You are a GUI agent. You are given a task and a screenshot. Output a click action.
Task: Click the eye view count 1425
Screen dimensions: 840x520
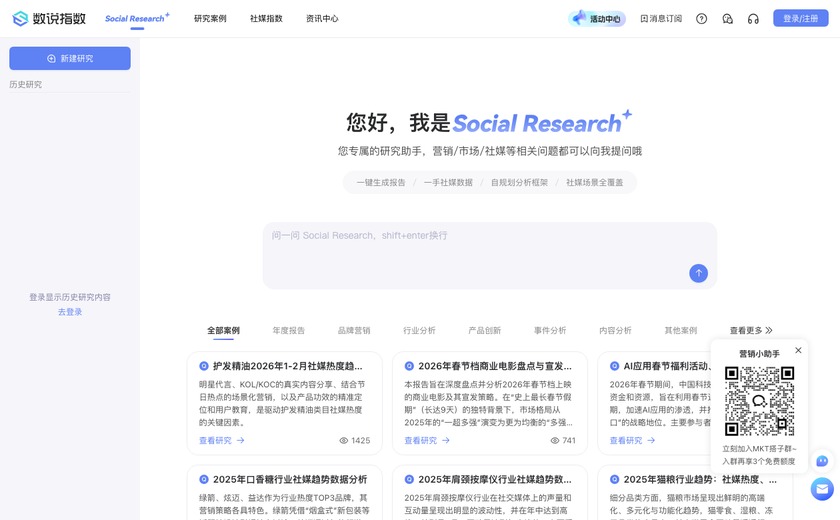coord(355,440)
